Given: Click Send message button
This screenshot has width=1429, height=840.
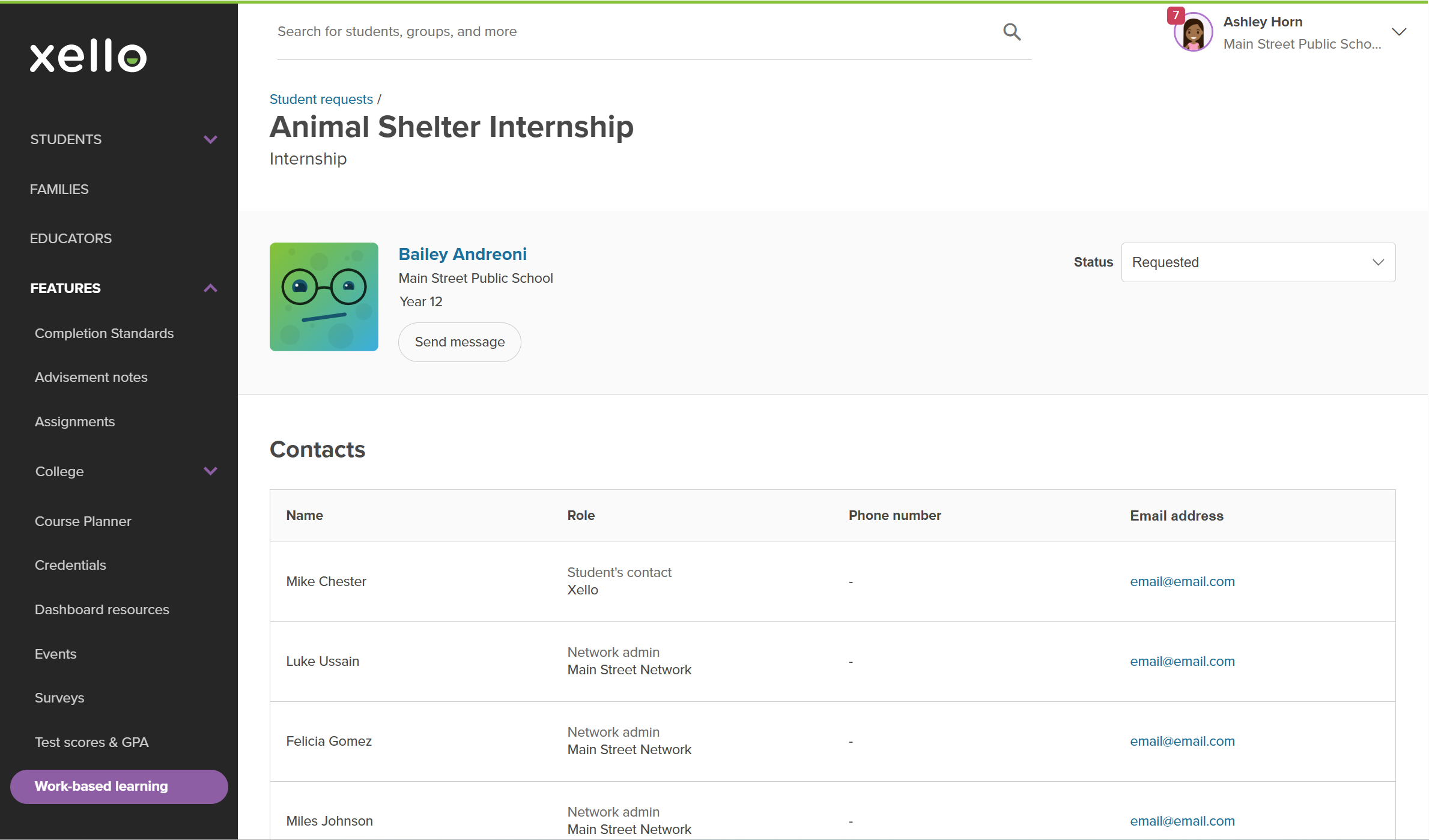Looking at the screenshot, I should (460, 342).
